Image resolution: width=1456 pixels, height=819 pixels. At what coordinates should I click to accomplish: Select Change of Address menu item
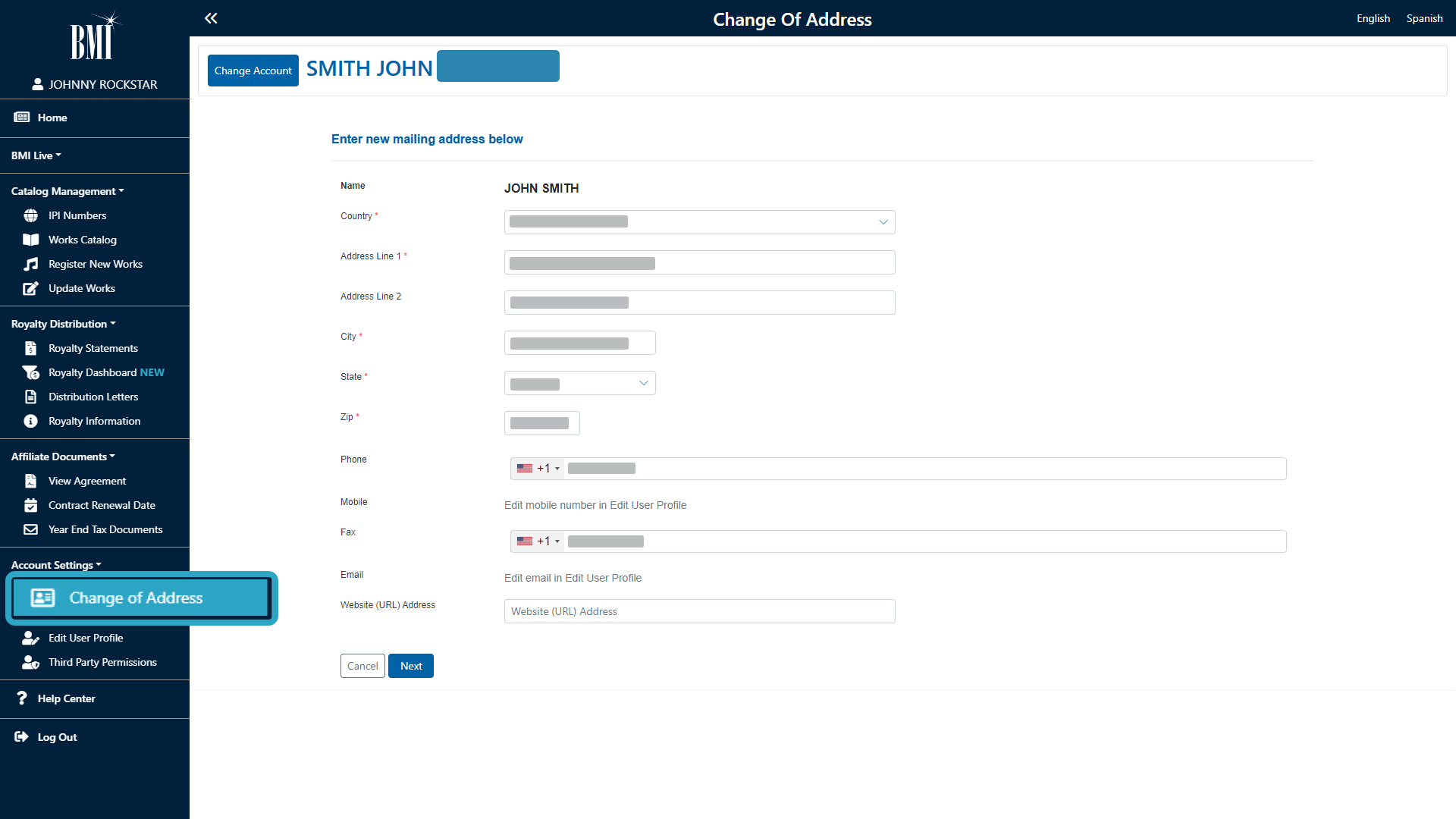point(136,598)
